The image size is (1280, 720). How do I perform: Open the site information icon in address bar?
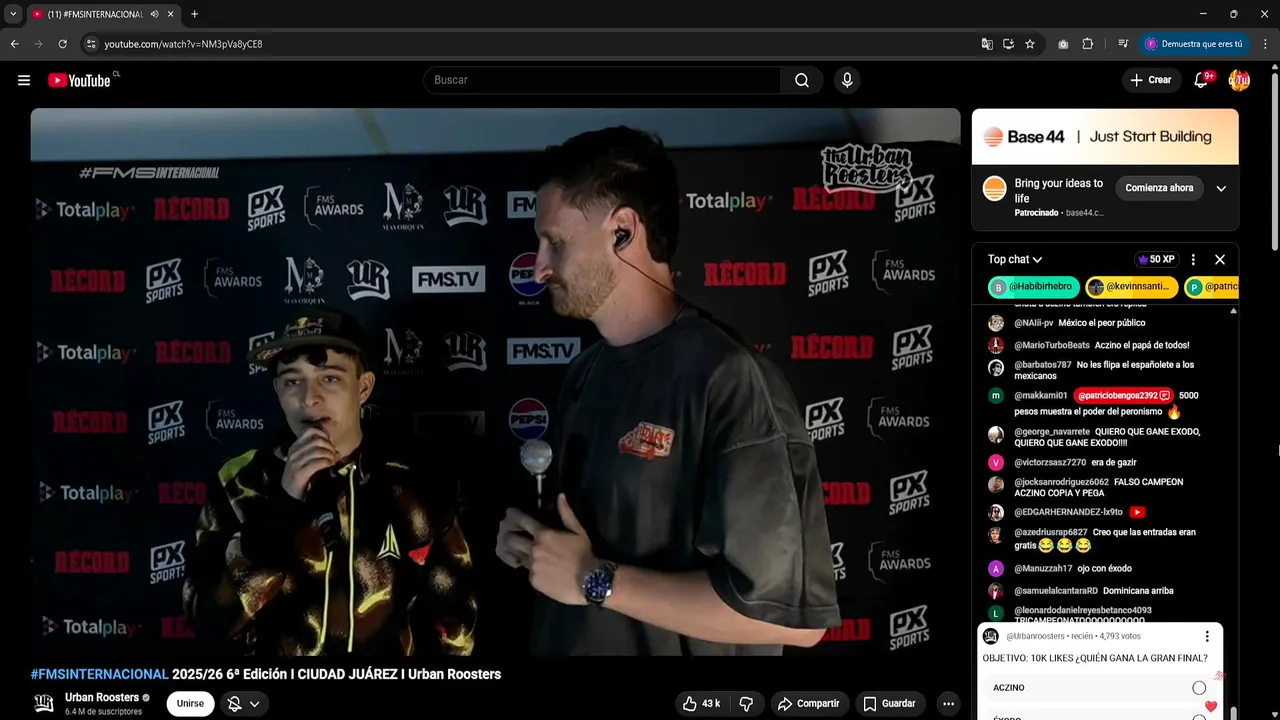pos(91,44)
